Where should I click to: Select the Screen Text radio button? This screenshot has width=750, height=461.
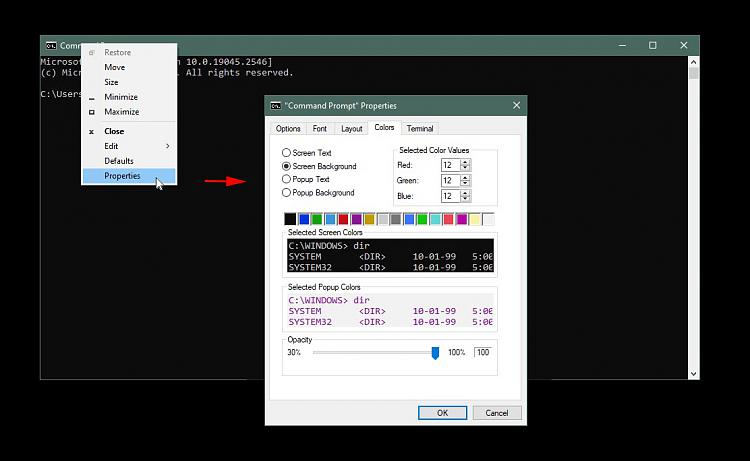pyautogui.click(x=286, y=153)
